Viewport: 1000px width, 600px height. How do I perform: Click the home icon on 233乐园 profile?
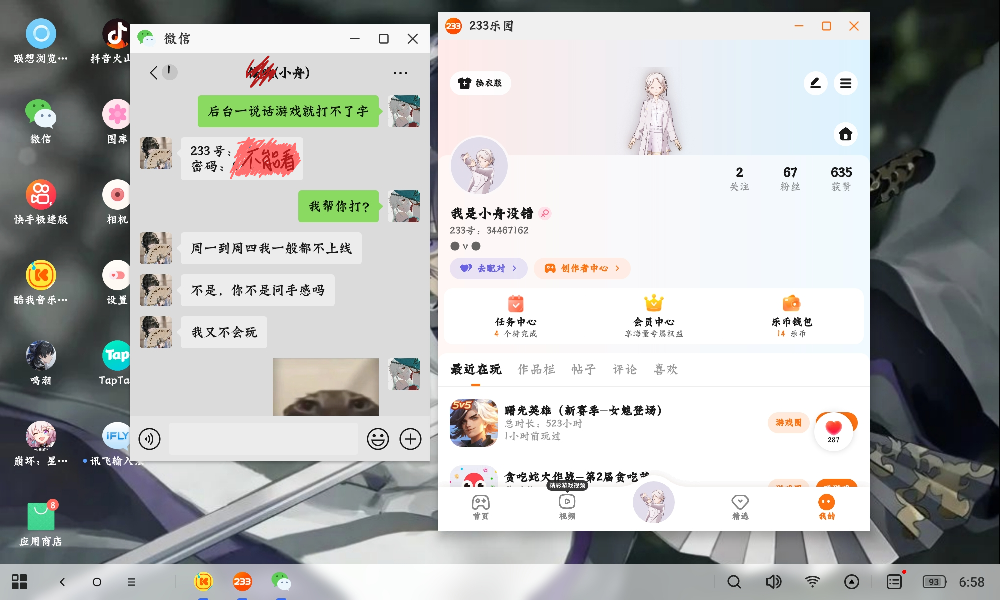[x=846, y=134]
